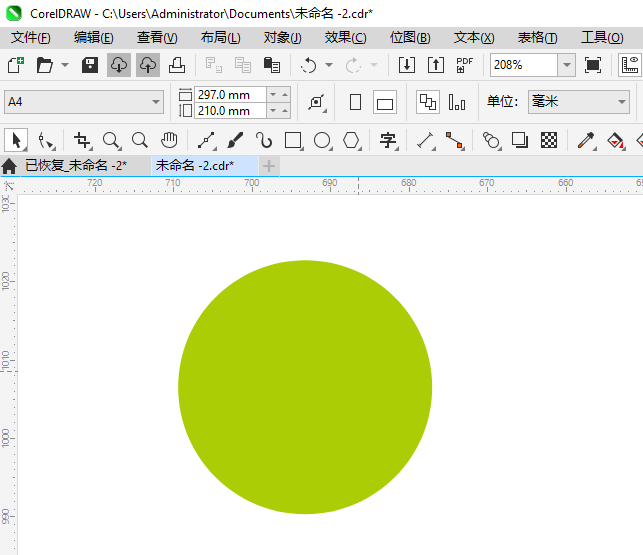Select the Ellipse tool
643x555 pixels.
click(x=322, y=140)
